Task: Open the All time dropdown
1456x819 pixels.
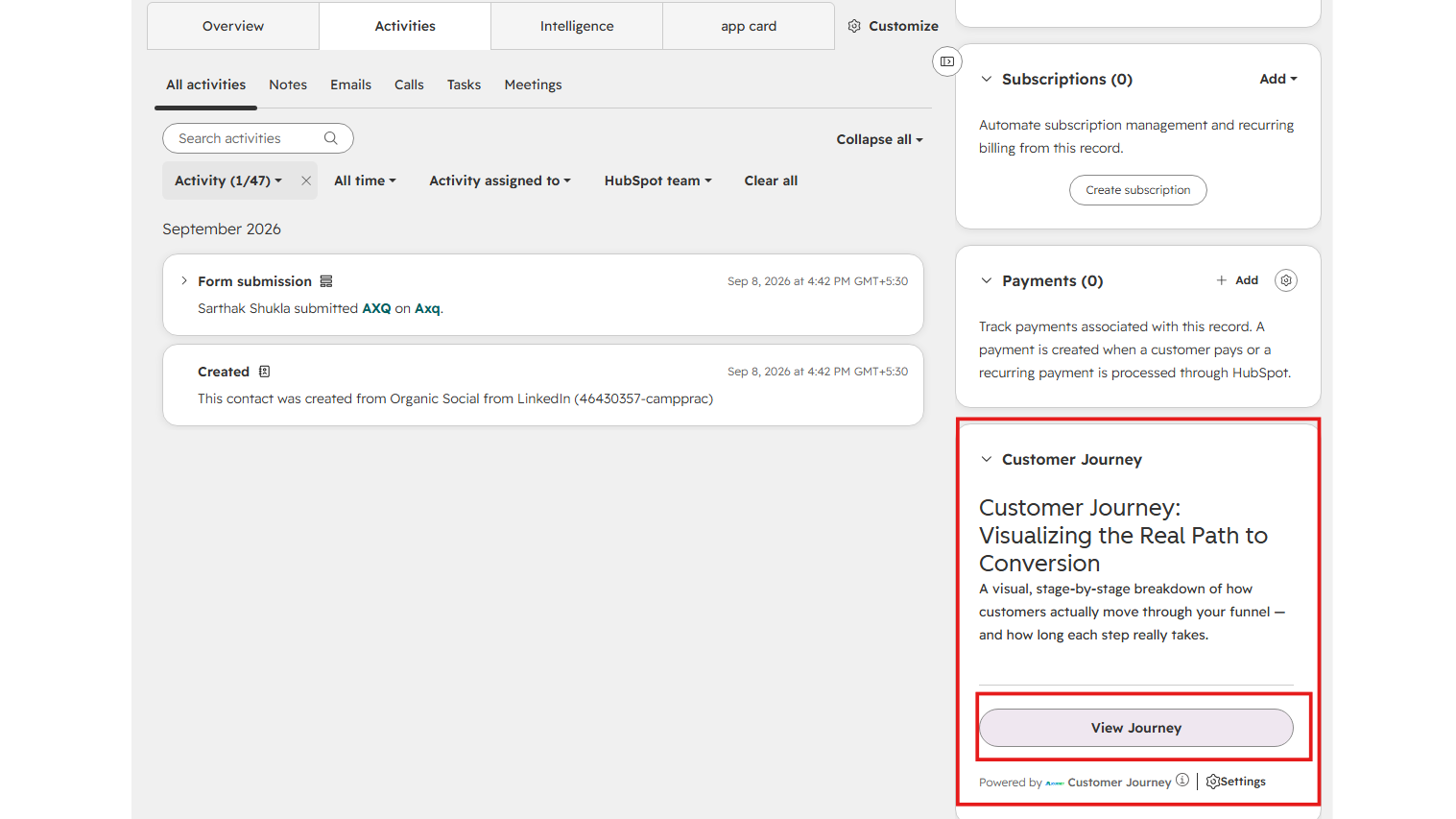Action: coord(365,181)
